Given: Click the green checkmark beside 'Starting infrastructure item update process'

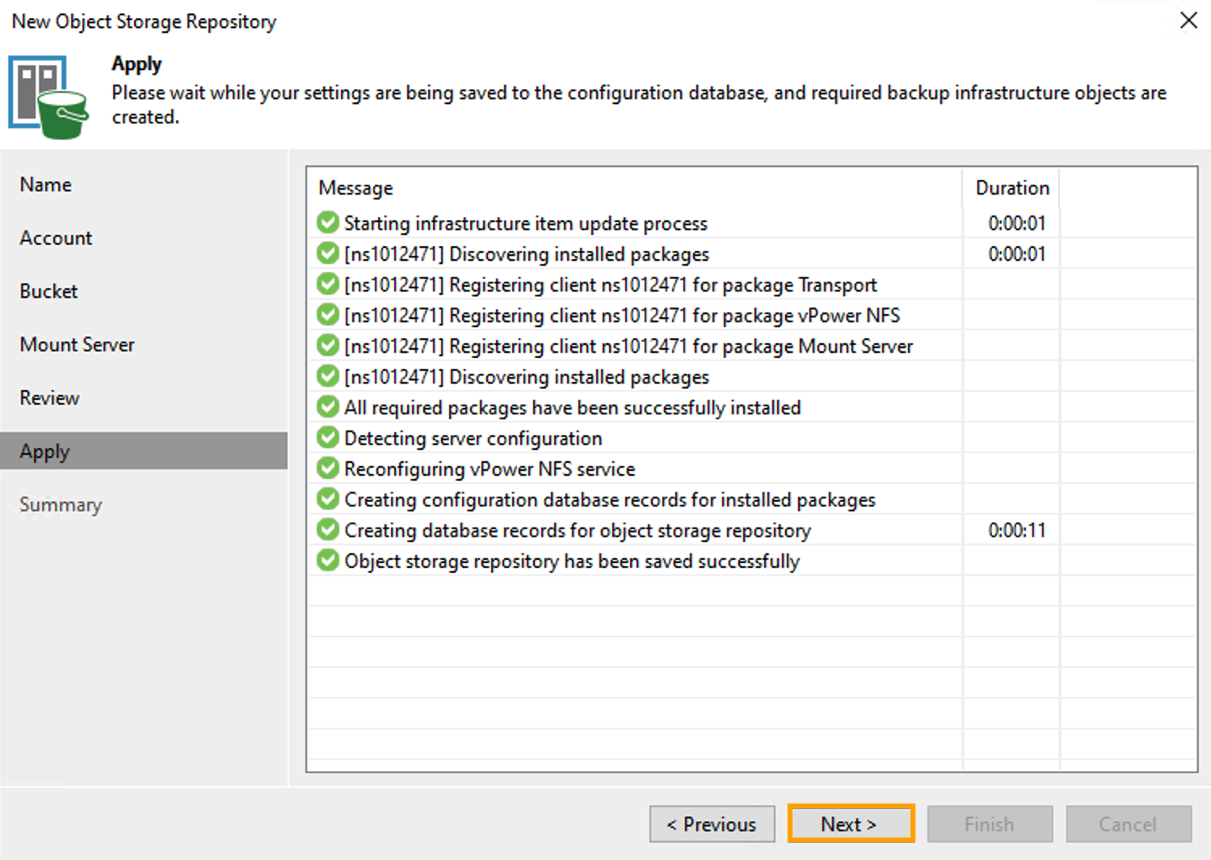Looking at the screenshot, I should (x=327, y=223).
